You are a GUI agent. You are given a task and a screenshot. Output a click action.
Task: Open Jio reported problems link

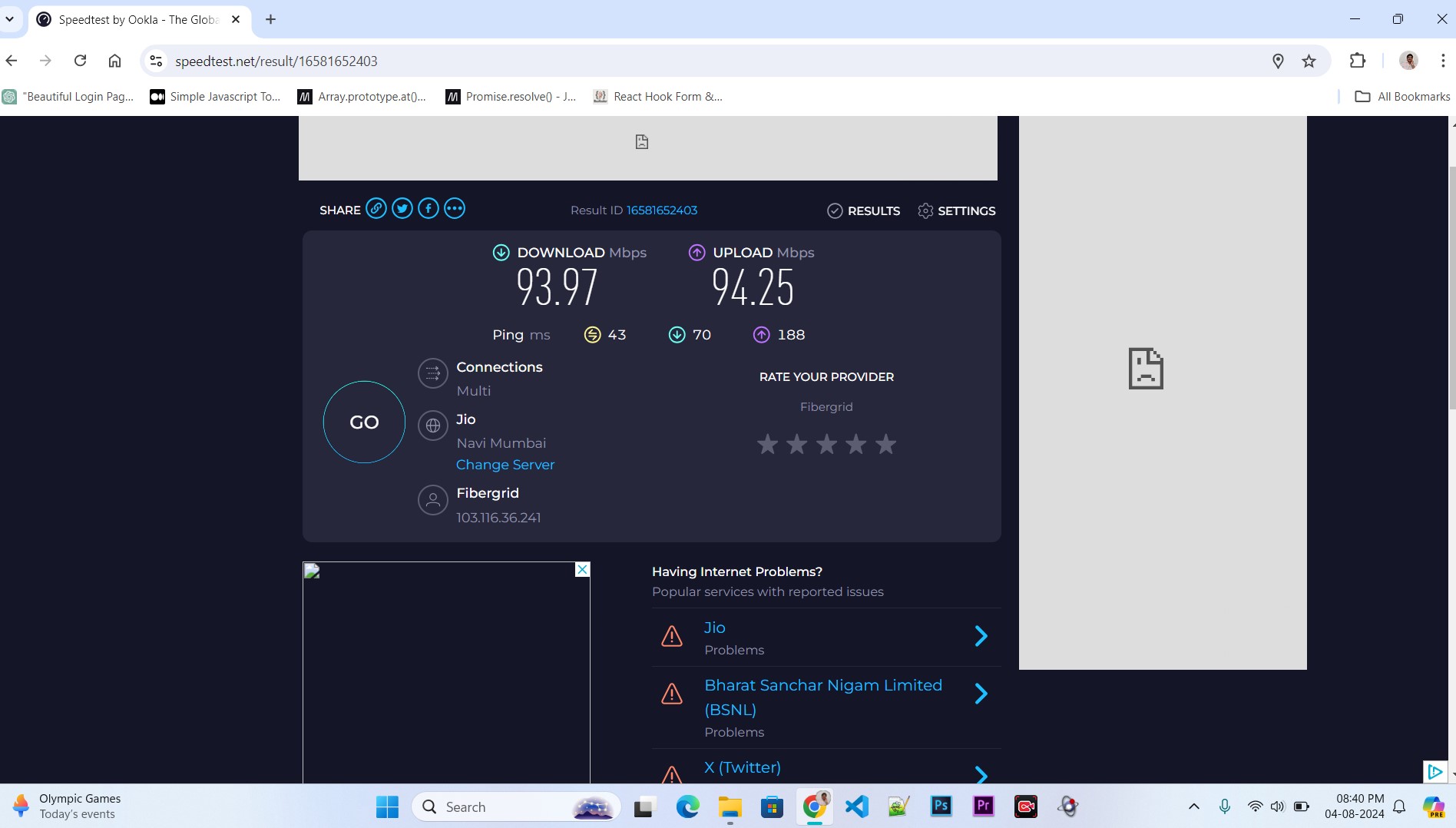click(715, 628)
